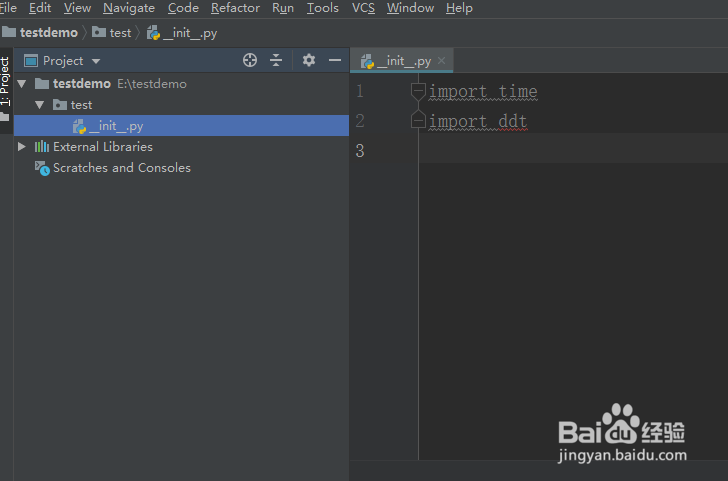Place cursor on empty line 3
Viewport: 728px width, 481px height.
tap(573, 149)
